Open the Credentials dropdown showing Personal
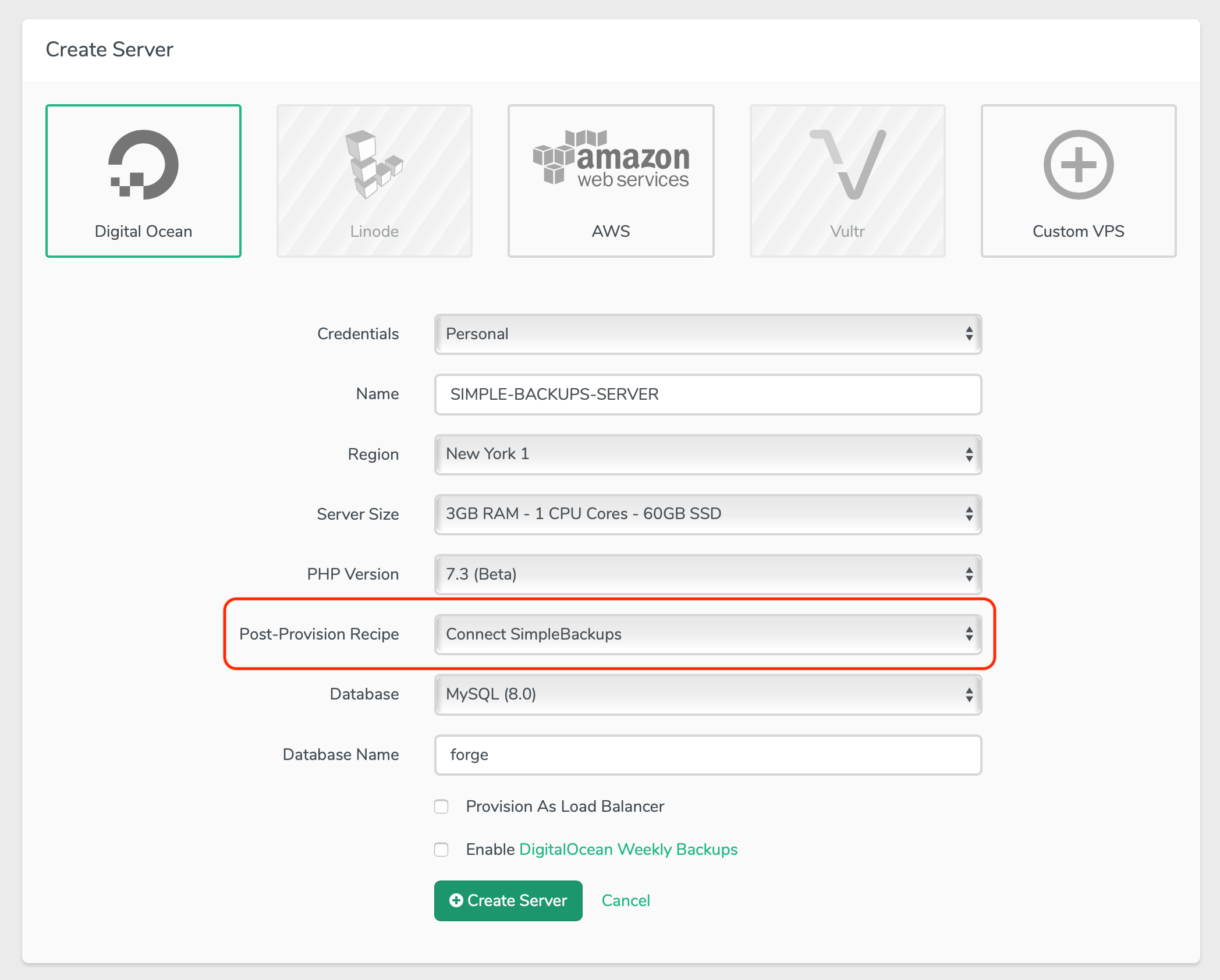Image resolution: width=1220 pixels, height=980 pixels. click(x=707, y=334)
